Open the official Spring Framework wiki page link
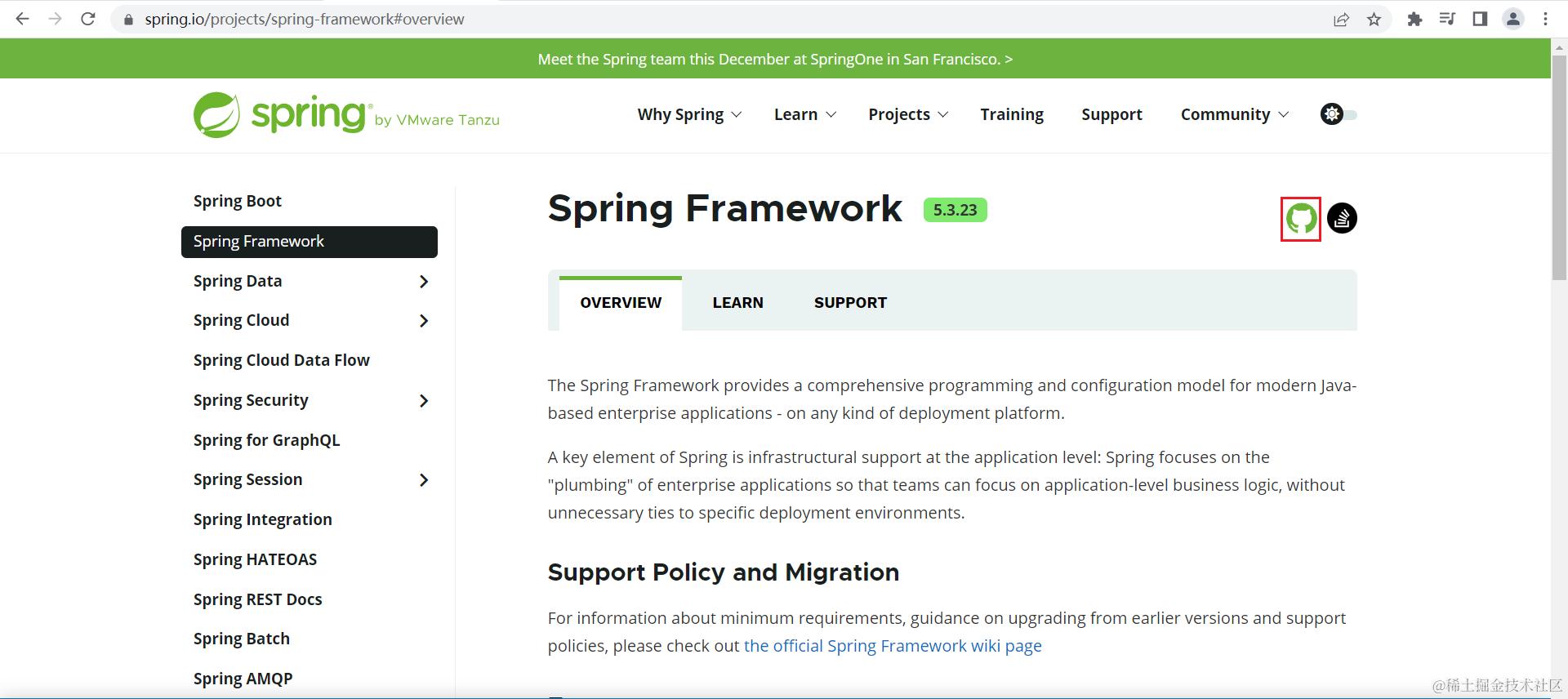Viewport: 1568px width, 699px height. pos(893,646)
